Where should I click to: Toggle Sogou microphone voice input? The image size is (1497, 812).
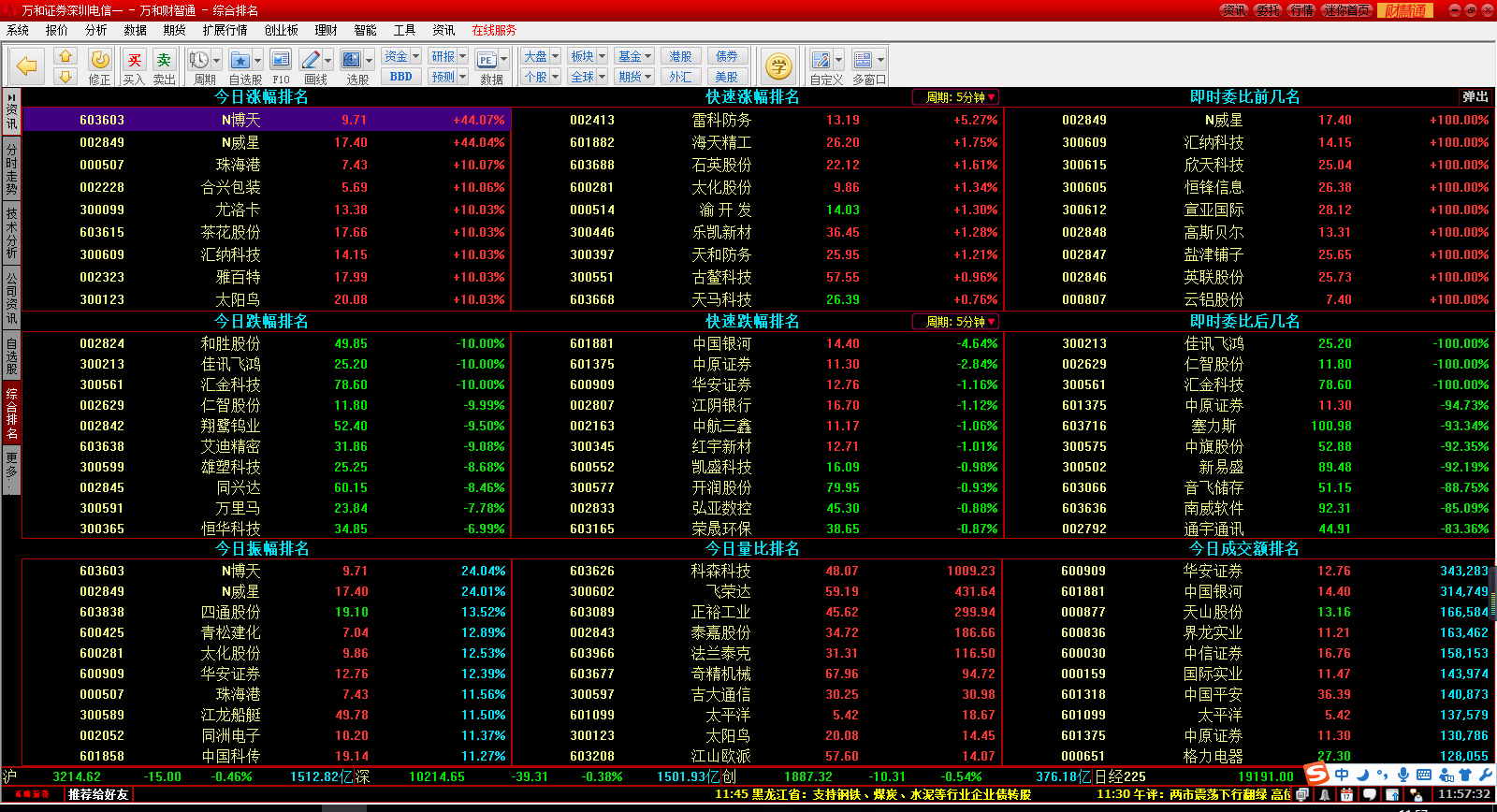[1403, 775]
